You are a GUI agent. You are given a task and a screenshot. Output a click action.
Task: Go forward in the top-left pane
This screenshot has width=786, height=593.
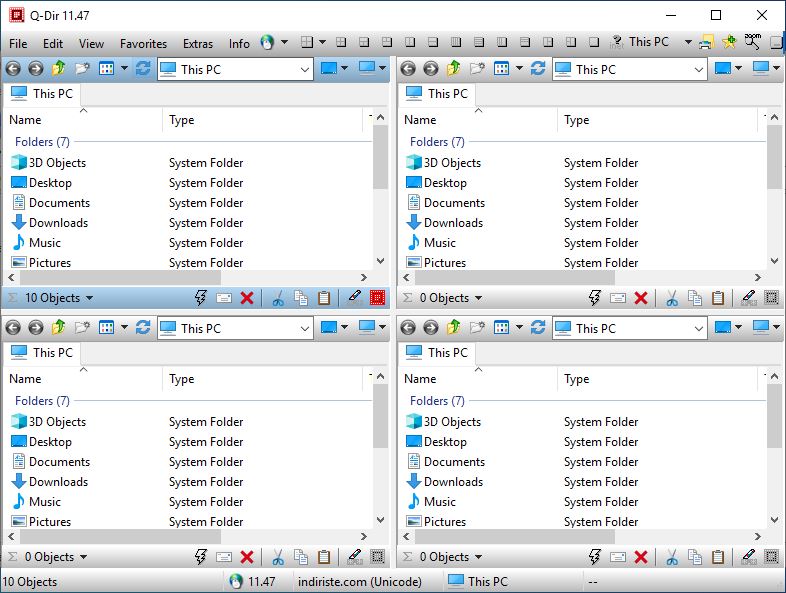(36, 68)
